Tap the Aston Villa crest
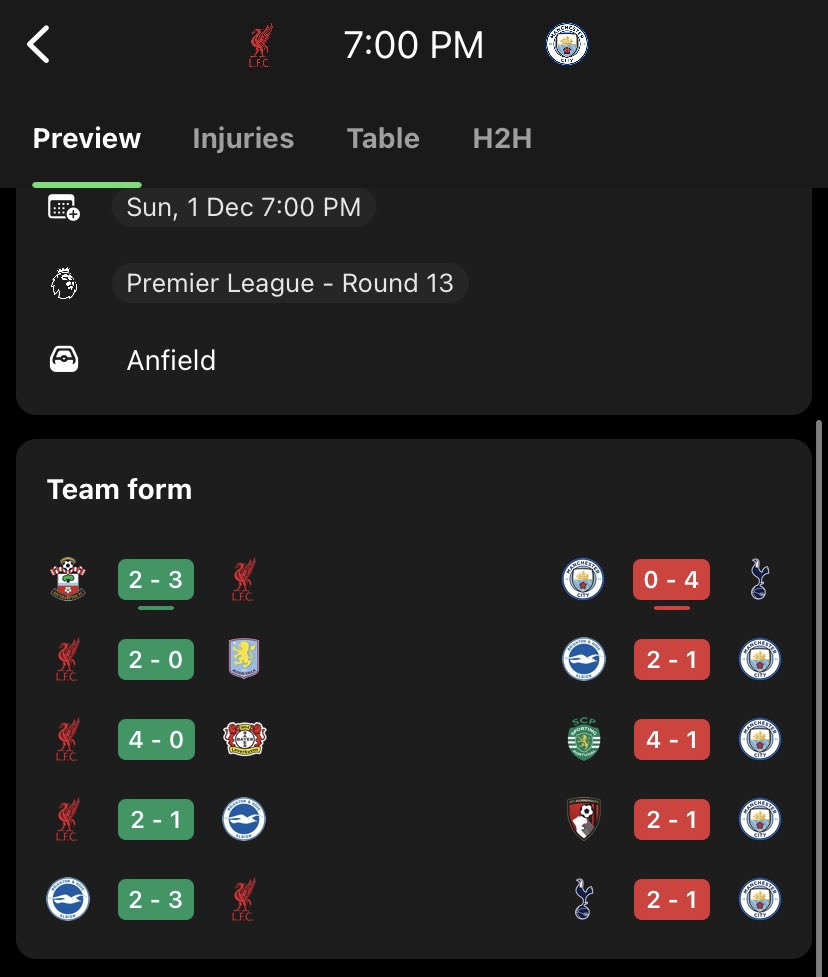Image resolution: width=828 pixels, height=977 pixels. coord(244,659)
